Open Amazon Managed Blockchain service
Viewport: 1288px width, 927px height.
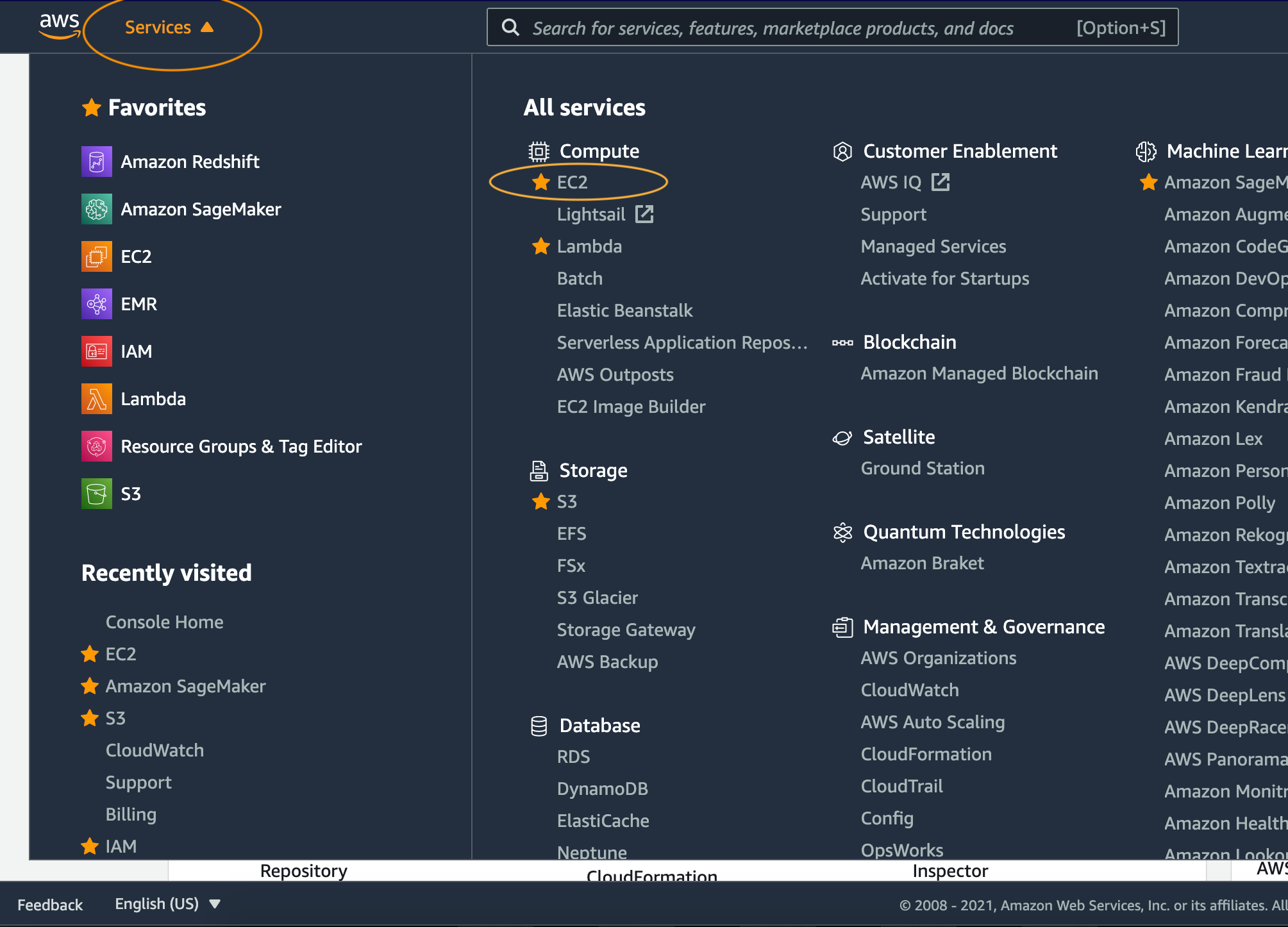(980, 373)
